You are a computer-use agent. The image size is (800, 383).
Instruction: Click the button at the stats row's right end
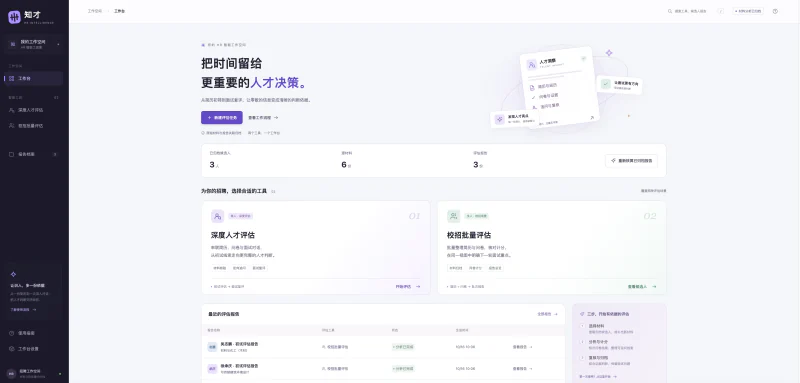point(631,161)
